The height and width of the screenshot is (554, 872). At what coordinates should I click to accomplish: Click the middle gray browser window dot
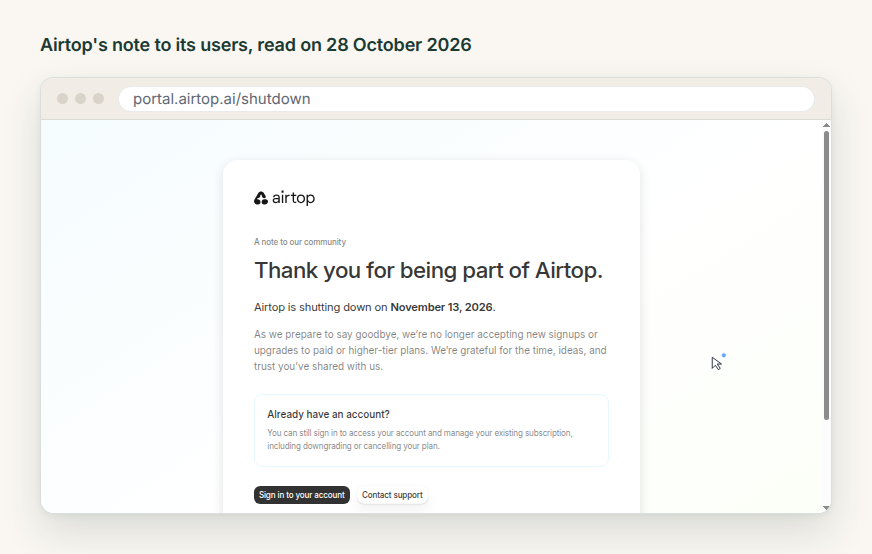[x=81, y=98]
